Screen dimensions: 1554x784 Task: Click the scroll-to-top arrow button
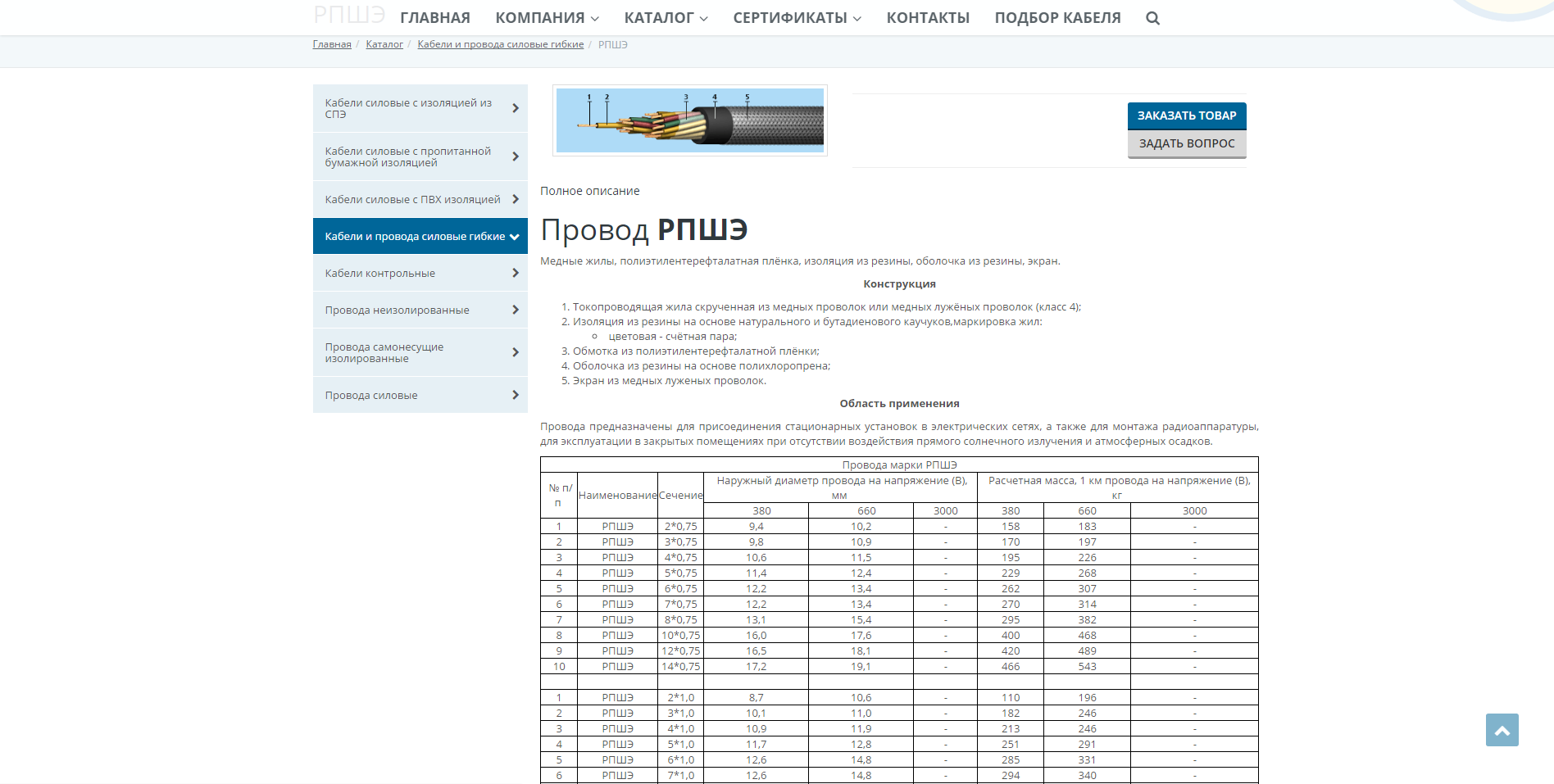pos(1502,730)
